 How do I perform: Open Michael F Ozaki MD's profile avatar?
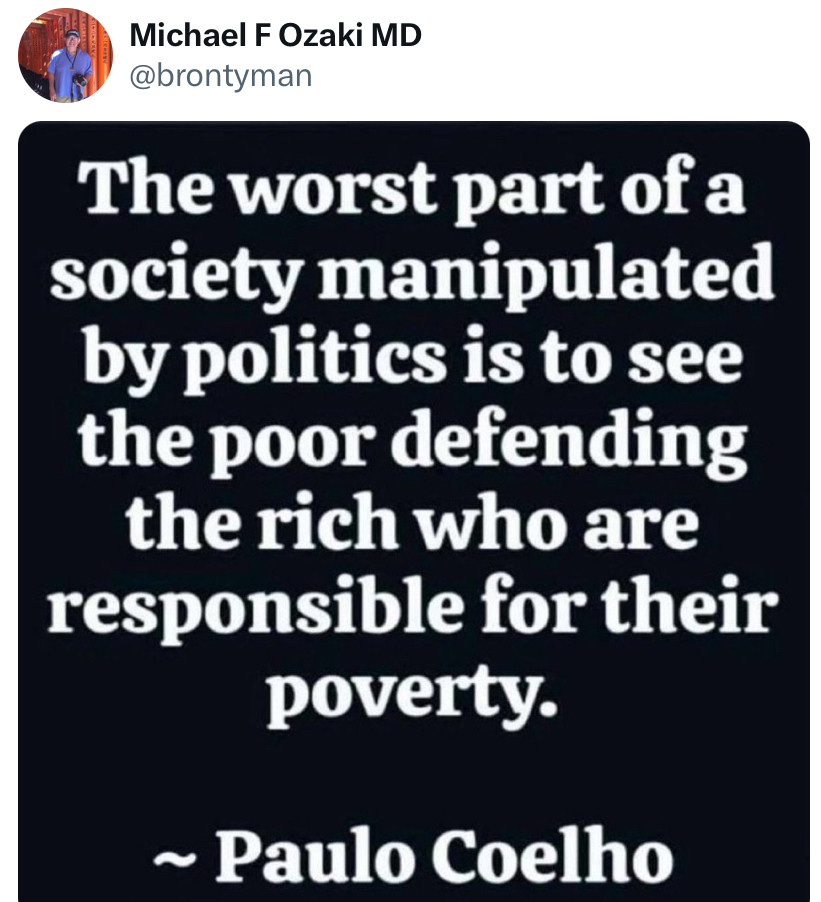(x=65, y=56)
